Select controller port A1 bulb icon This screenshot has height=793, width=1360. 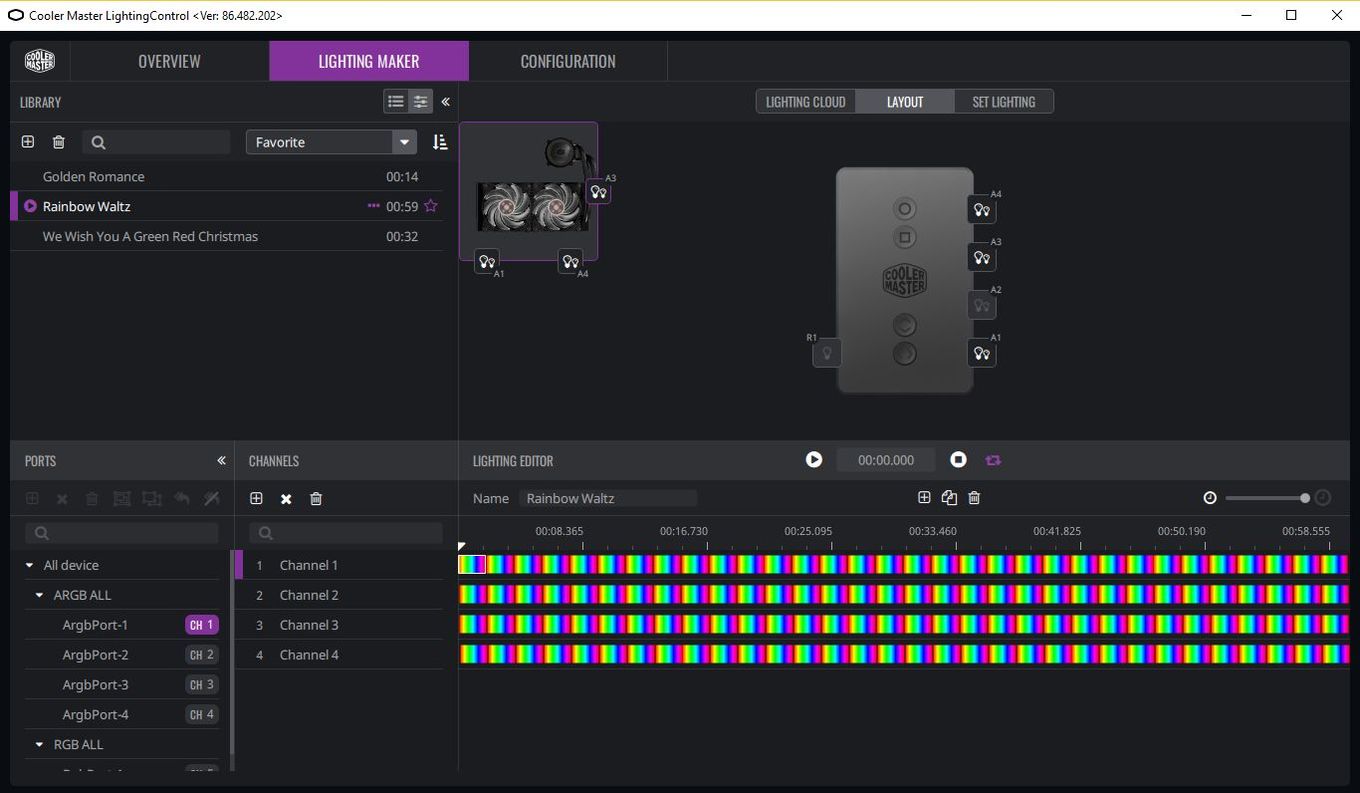coord(982,353)
